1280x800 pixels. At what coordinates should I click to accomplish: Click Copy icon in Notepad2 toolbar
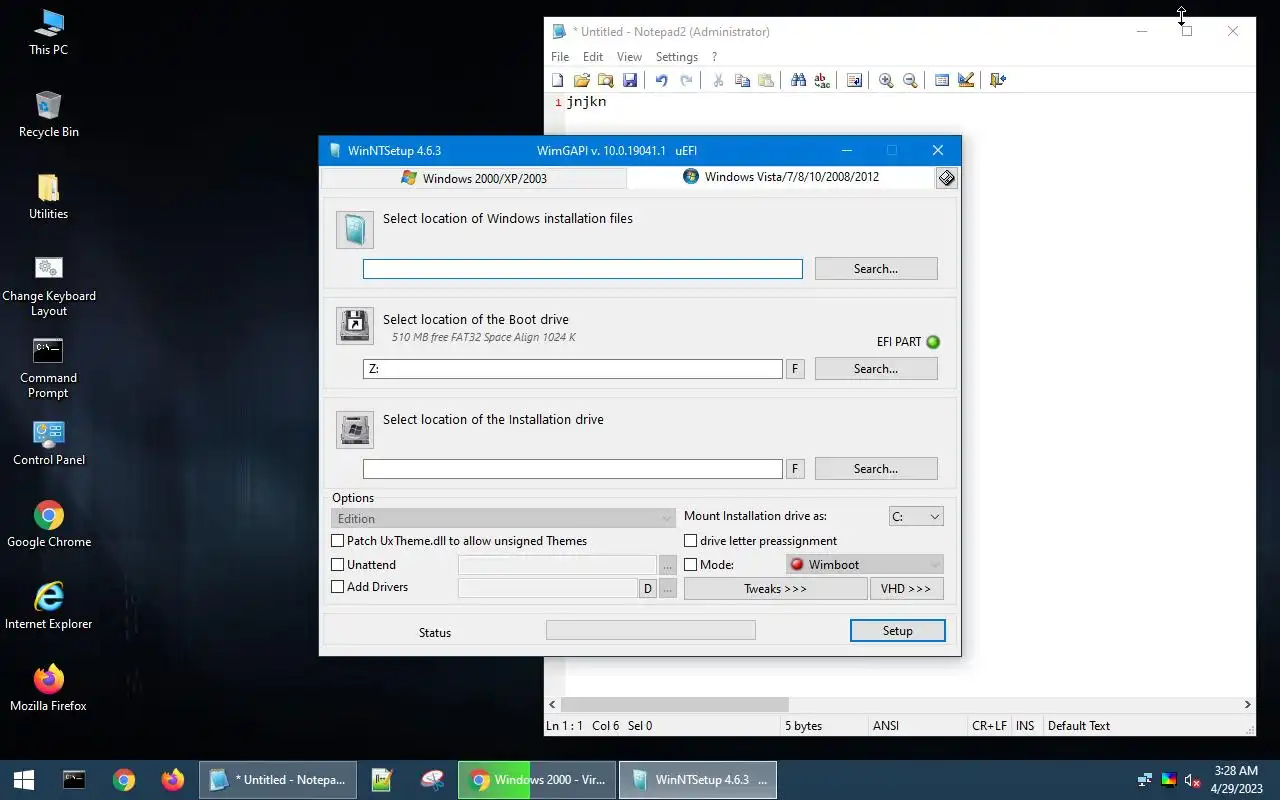pyautogui.click(x=742, y=80)
